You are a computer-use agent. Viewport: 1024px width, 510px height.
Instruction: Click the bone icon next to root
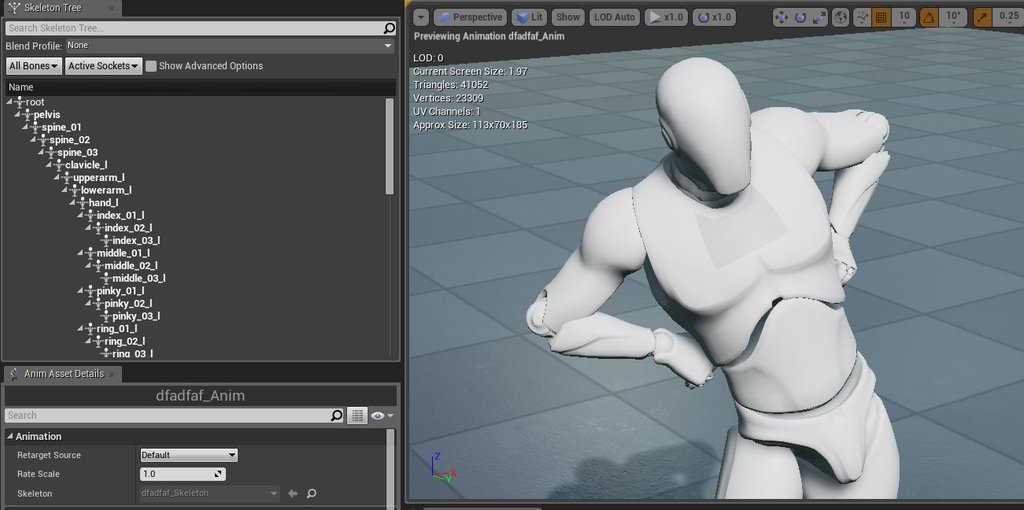pyautogui.click(x=20, y=102)
